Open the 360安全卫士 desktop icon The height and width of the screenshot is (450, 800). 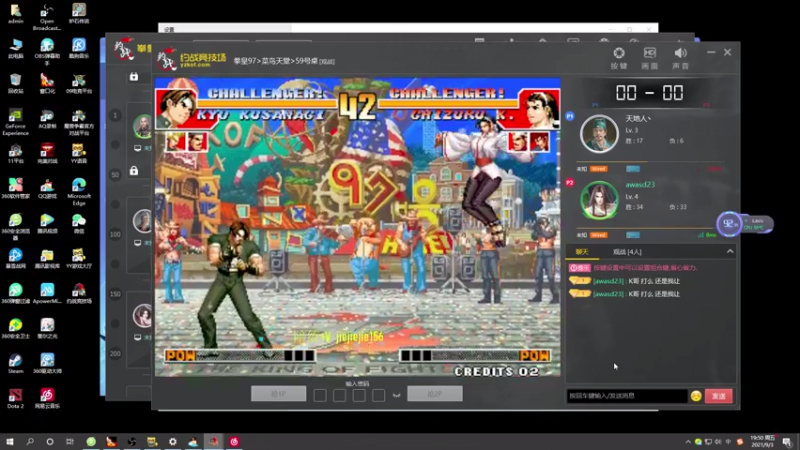[15, 329]
